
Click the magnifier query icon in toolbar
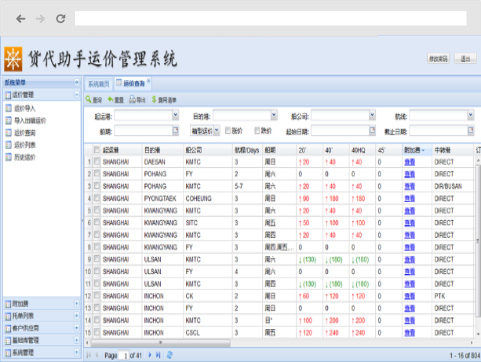[x=88, y=99]
